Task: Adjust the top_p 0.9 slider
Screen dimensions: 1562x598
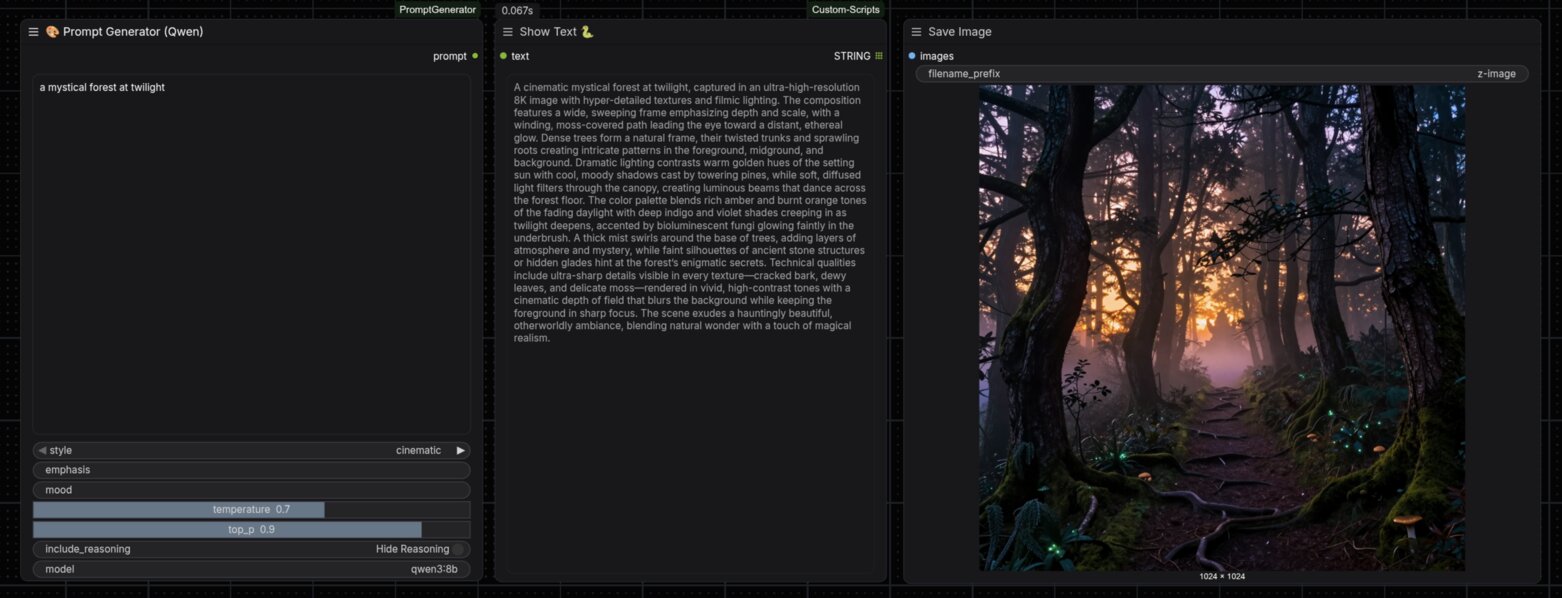Action: click(252, 529)
